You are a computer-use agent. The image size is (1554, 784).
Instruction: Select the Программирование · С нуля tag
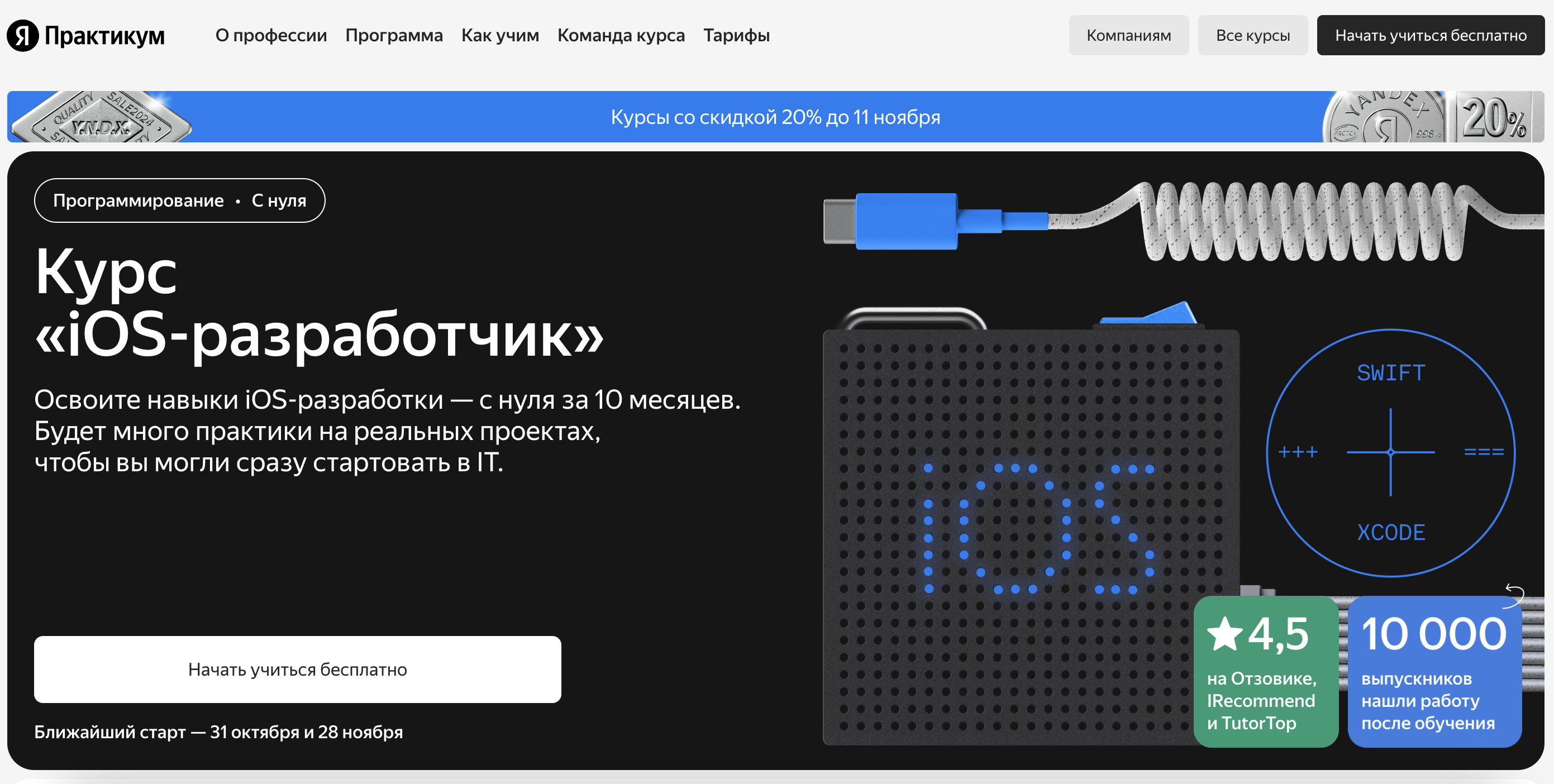click(x=180, y=200)
